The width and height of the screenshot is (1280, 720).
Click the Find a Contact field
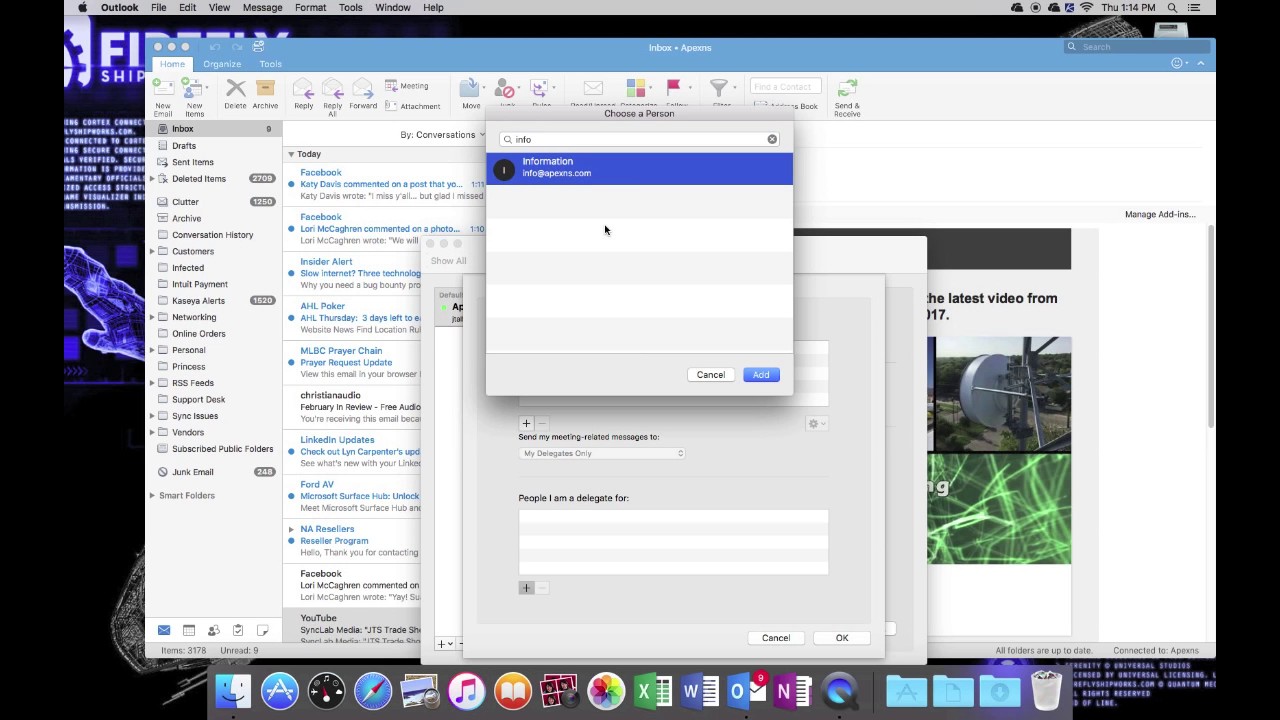pyautogui.click(x=786, y=87)
